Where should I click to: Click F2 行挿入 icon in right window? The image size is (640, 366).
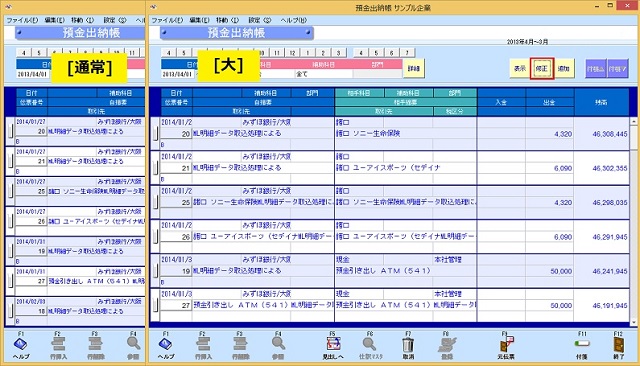click(x=203, y=344)
